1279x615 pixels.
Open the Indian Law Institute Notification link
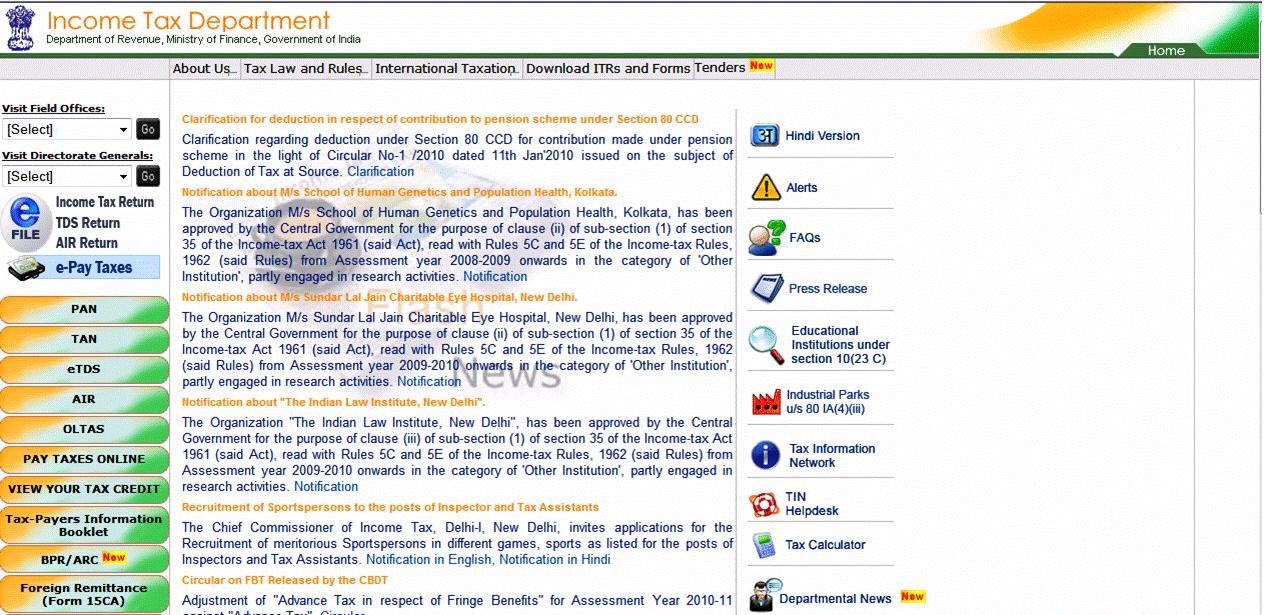point(326,486)
